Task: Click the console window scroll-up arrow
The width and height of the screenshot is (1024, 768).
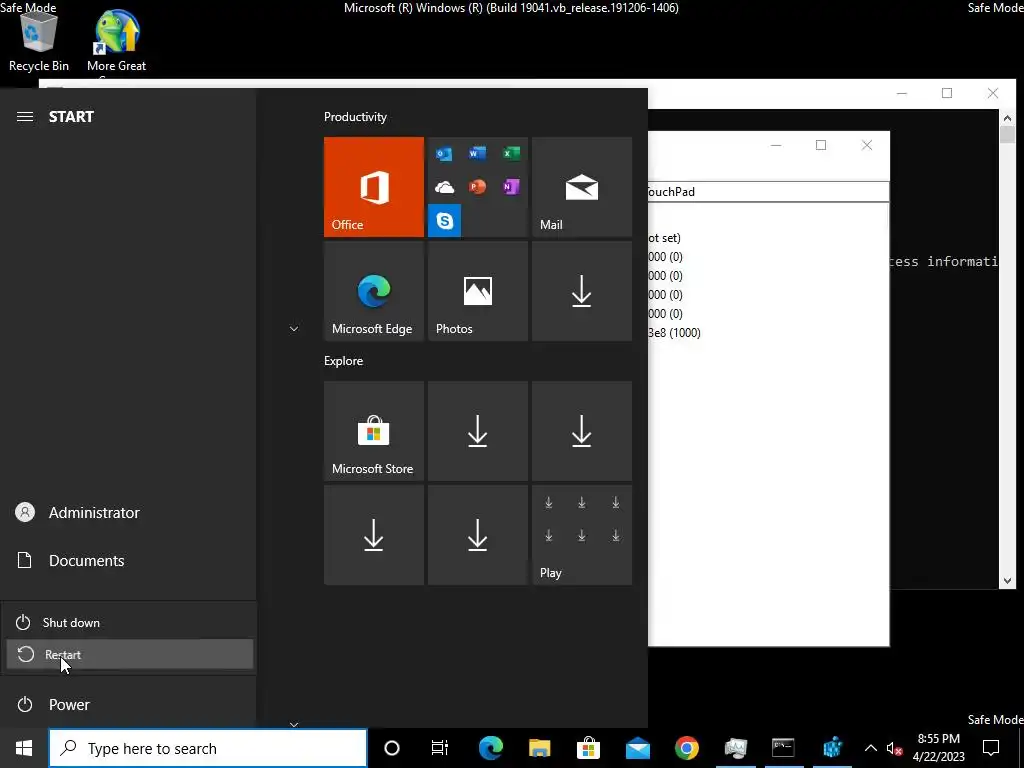Action: tap(1007, 118)
